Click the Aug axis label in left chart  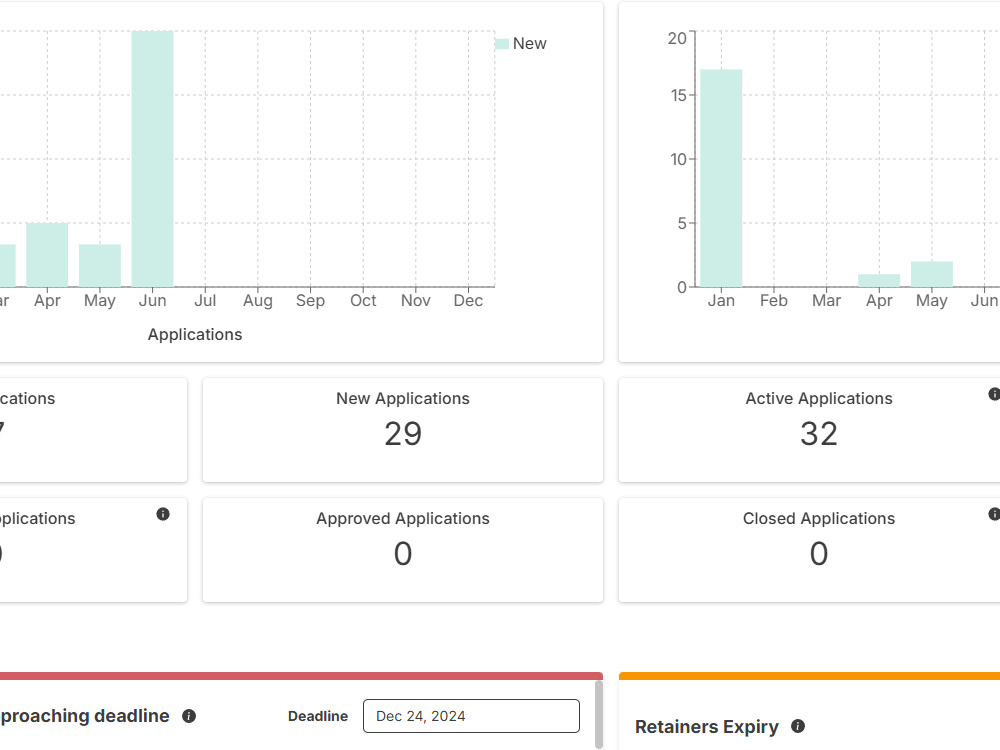(258, 300)
